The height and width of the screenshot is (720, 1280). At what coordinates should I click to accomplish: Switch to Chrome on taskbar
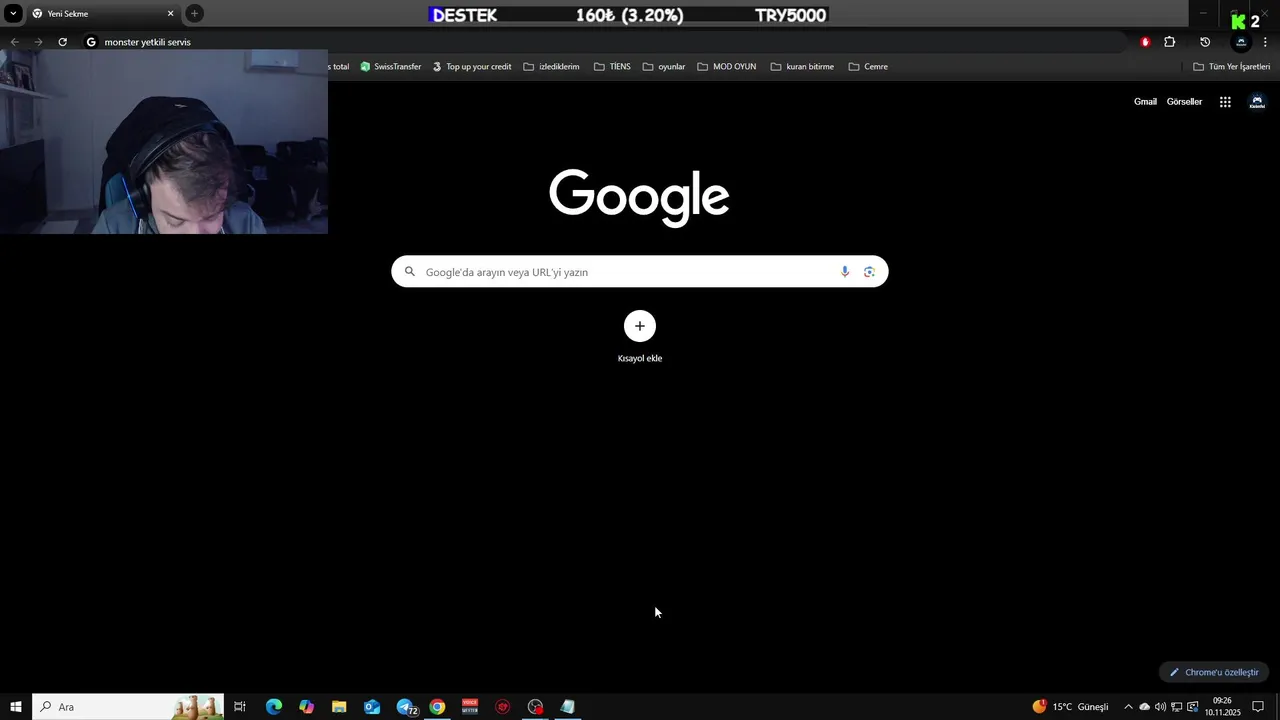pyautogui.click(x=437, y=707)
